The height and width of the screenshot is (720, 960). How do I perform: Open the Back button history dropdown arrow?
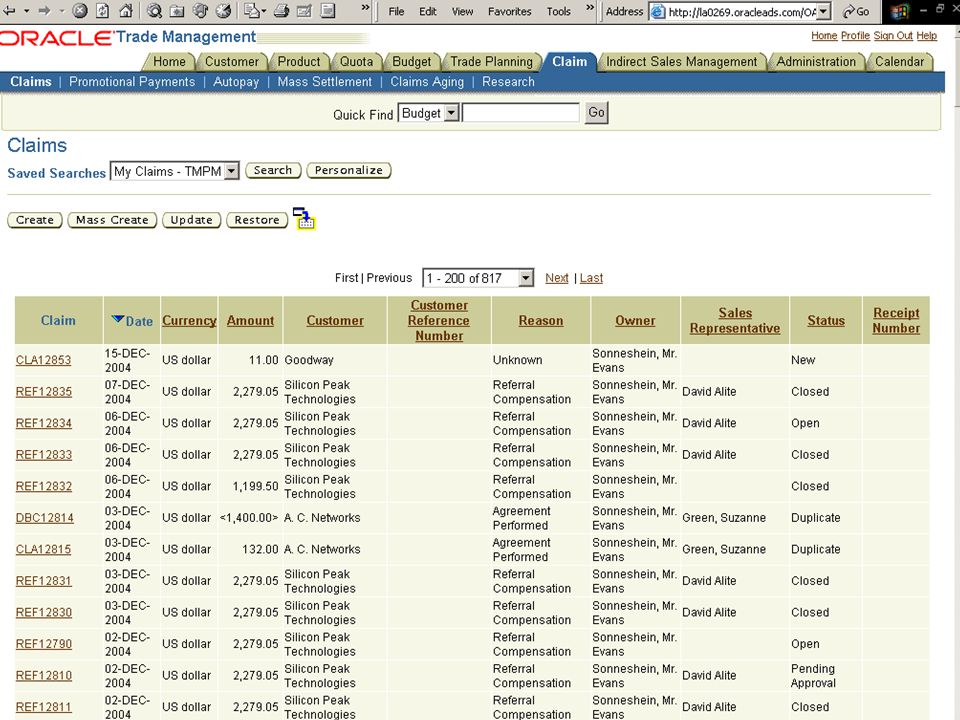click(x=26, y=11)
